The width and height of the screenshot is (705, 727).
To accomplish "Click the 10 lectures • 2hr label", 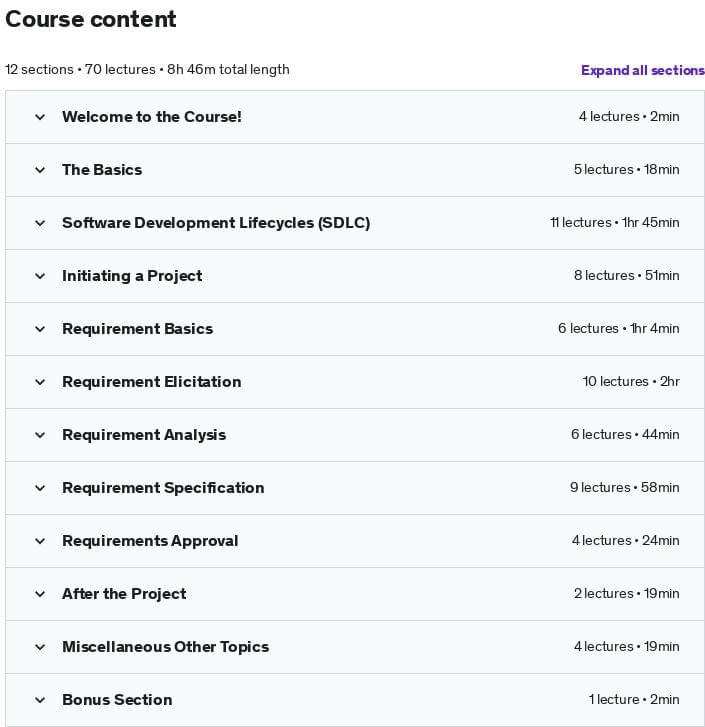I will tap(631, 382).
